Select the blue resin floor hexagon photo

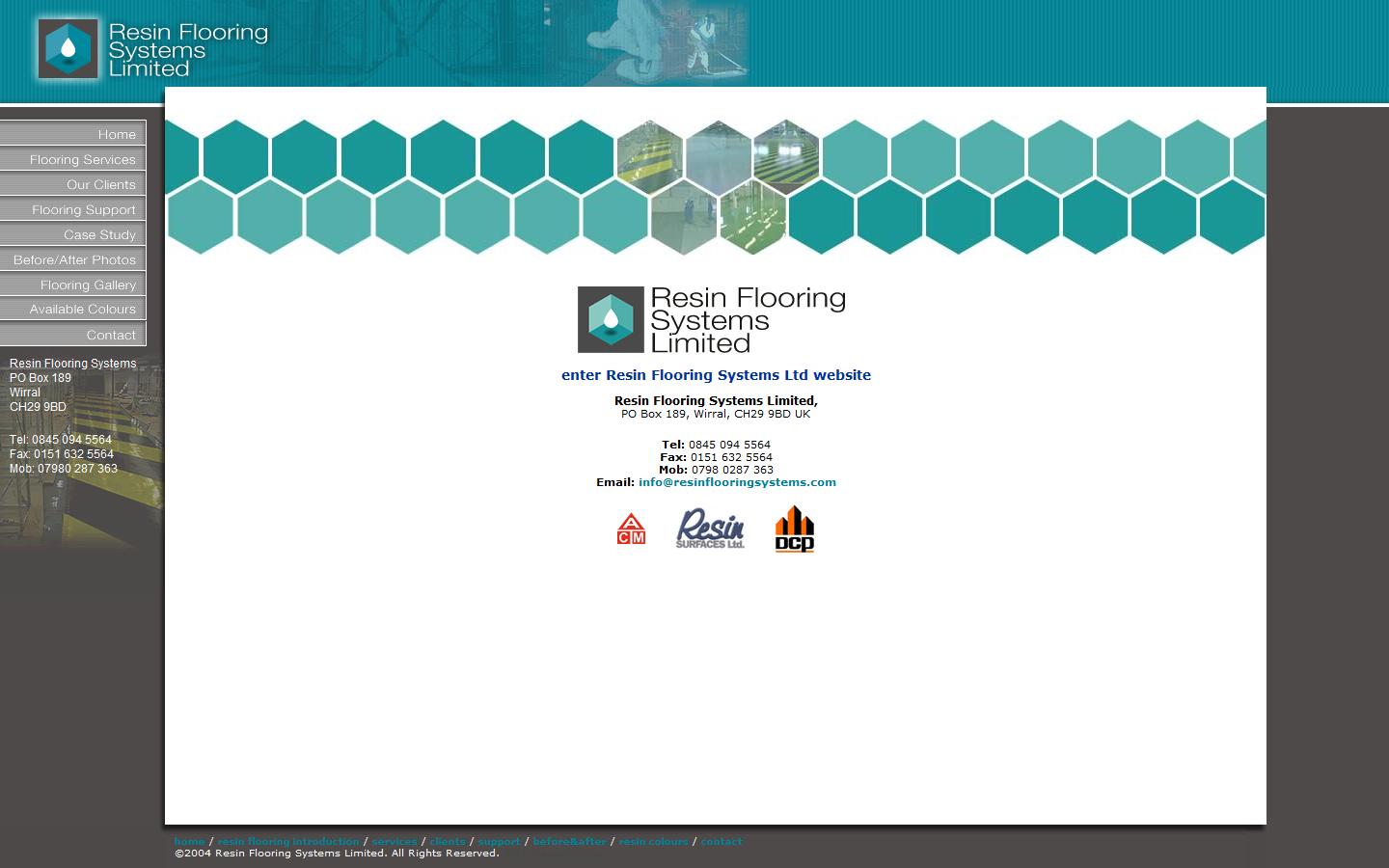[x=718, y=156]
